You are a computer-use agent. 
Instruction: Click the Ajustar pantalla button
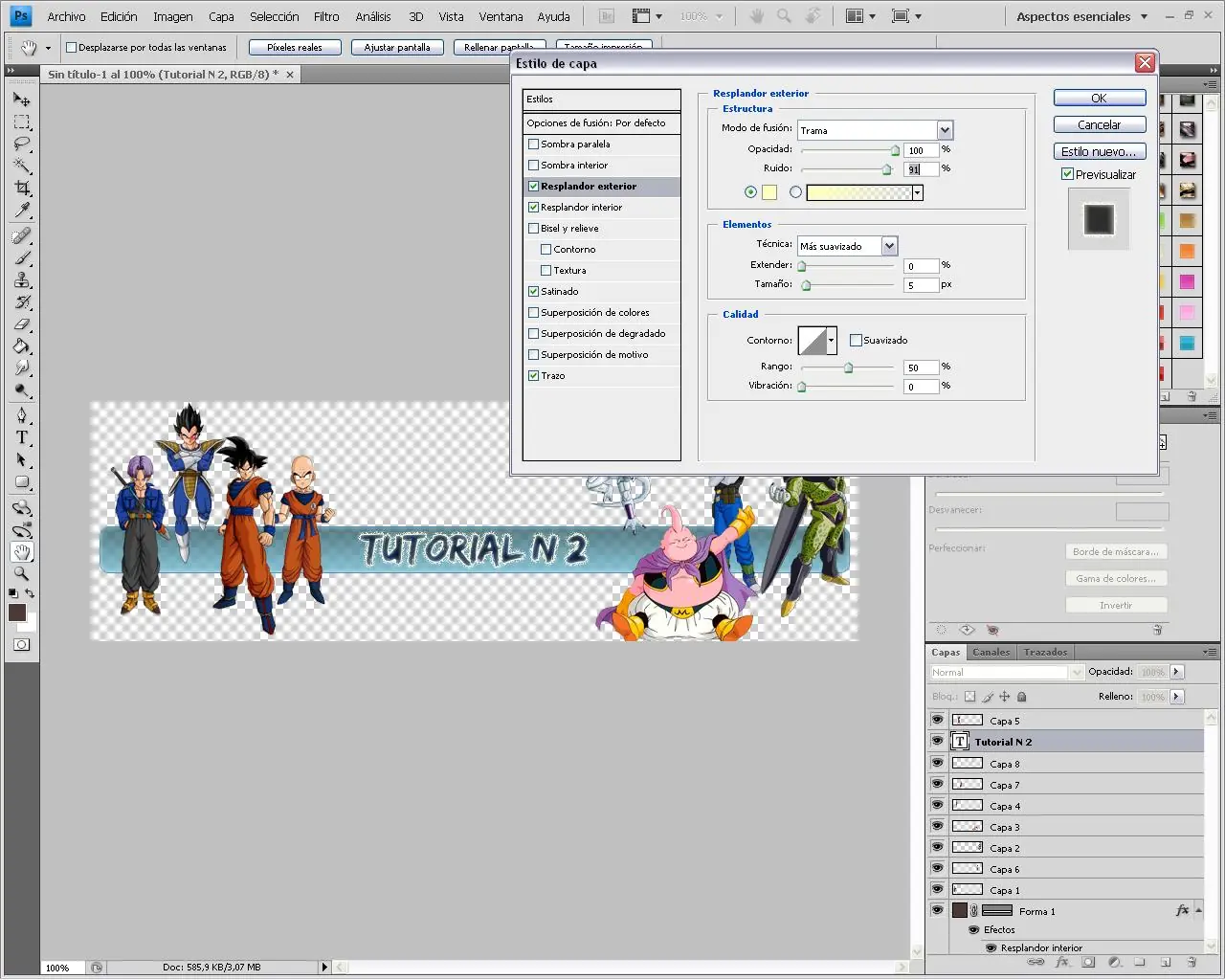click(397, 47)
